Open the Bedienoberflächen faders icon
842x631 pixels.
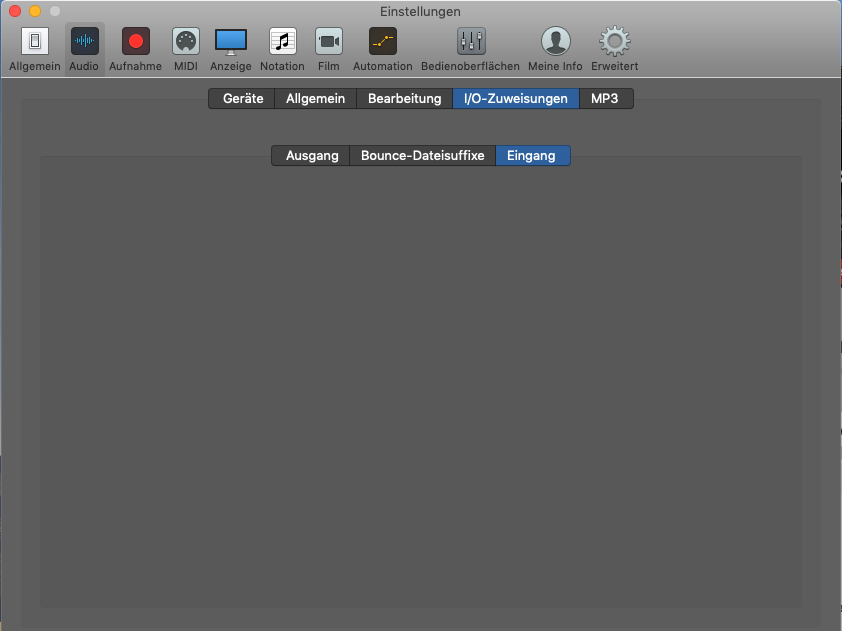(x=471, y=41)
